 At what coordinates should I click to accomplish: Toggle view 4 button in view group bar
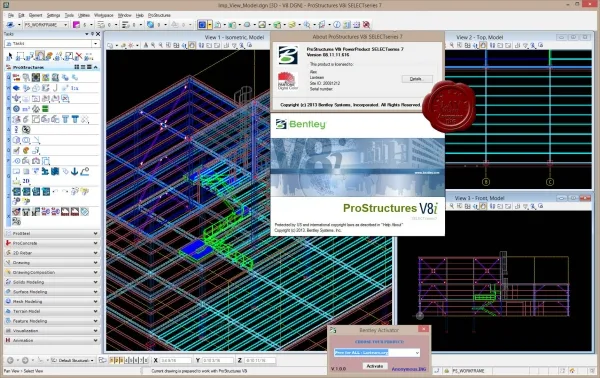pos(127,360)
